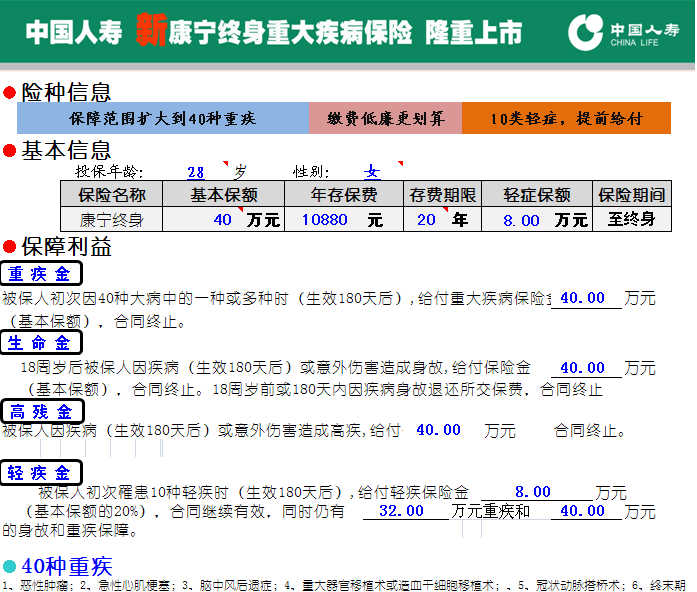This screenshot has width=697, height=592.
Task: Select the 存费期限 value 20
Action: pyautogui.click(x=426, y=220)
